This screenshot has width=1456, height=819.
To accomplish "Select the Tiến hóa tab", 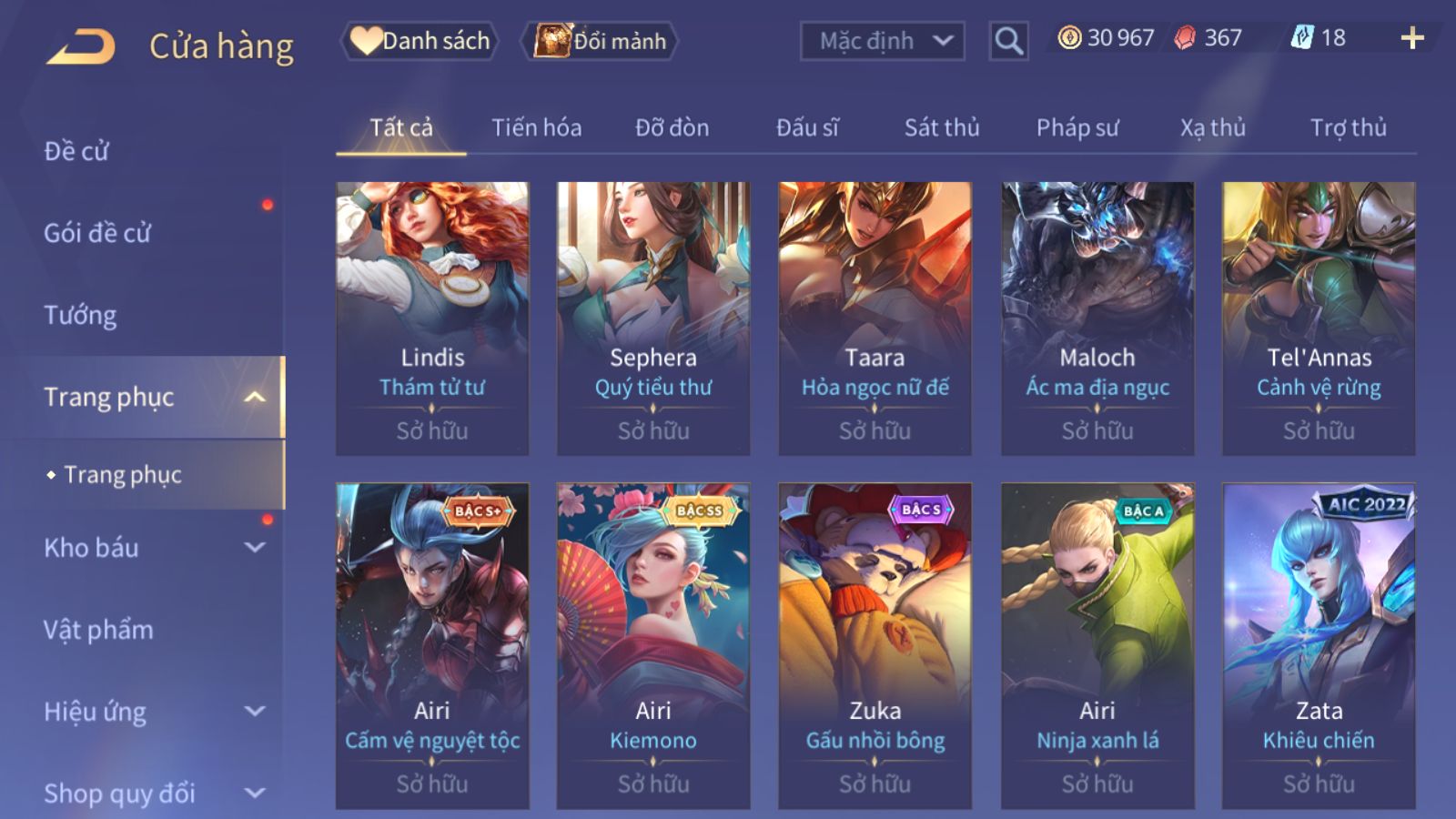I will (x=537, y=127).
